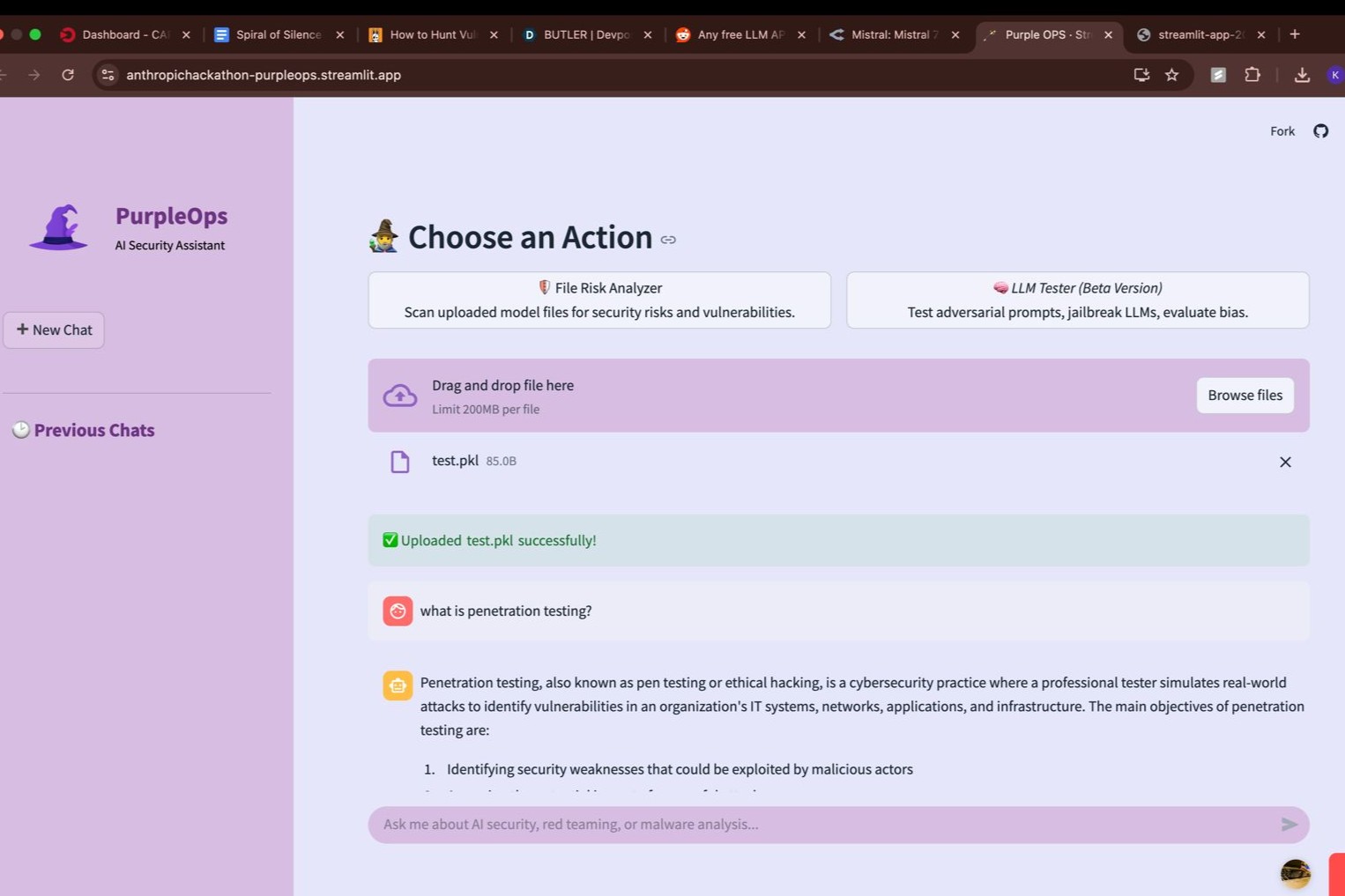
Task: Click the user avatar beside penetration testing question
Action: (398, 611)
